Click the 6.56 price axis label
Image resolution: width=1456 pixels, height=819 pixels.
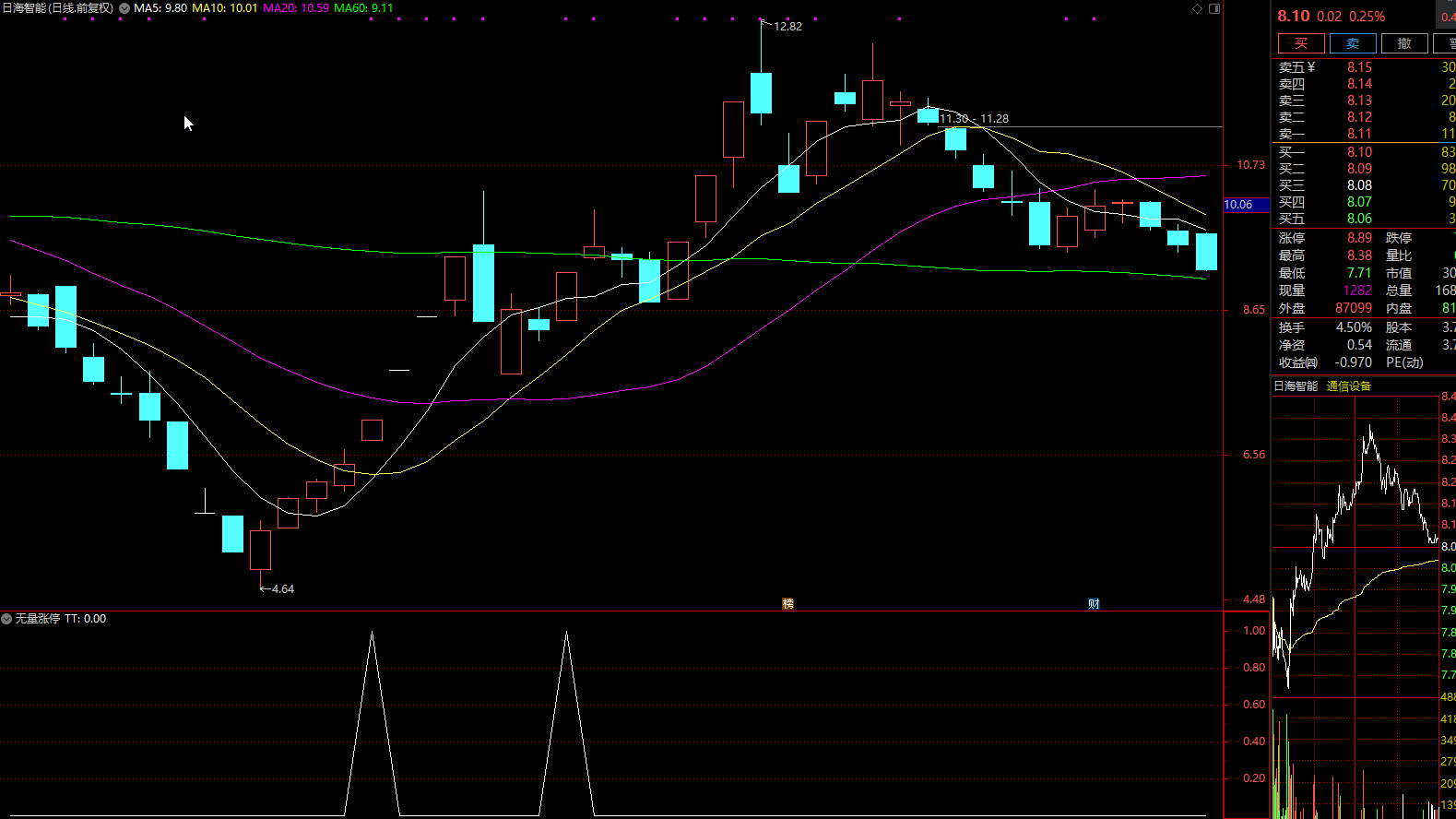(x=1254, y=455)
